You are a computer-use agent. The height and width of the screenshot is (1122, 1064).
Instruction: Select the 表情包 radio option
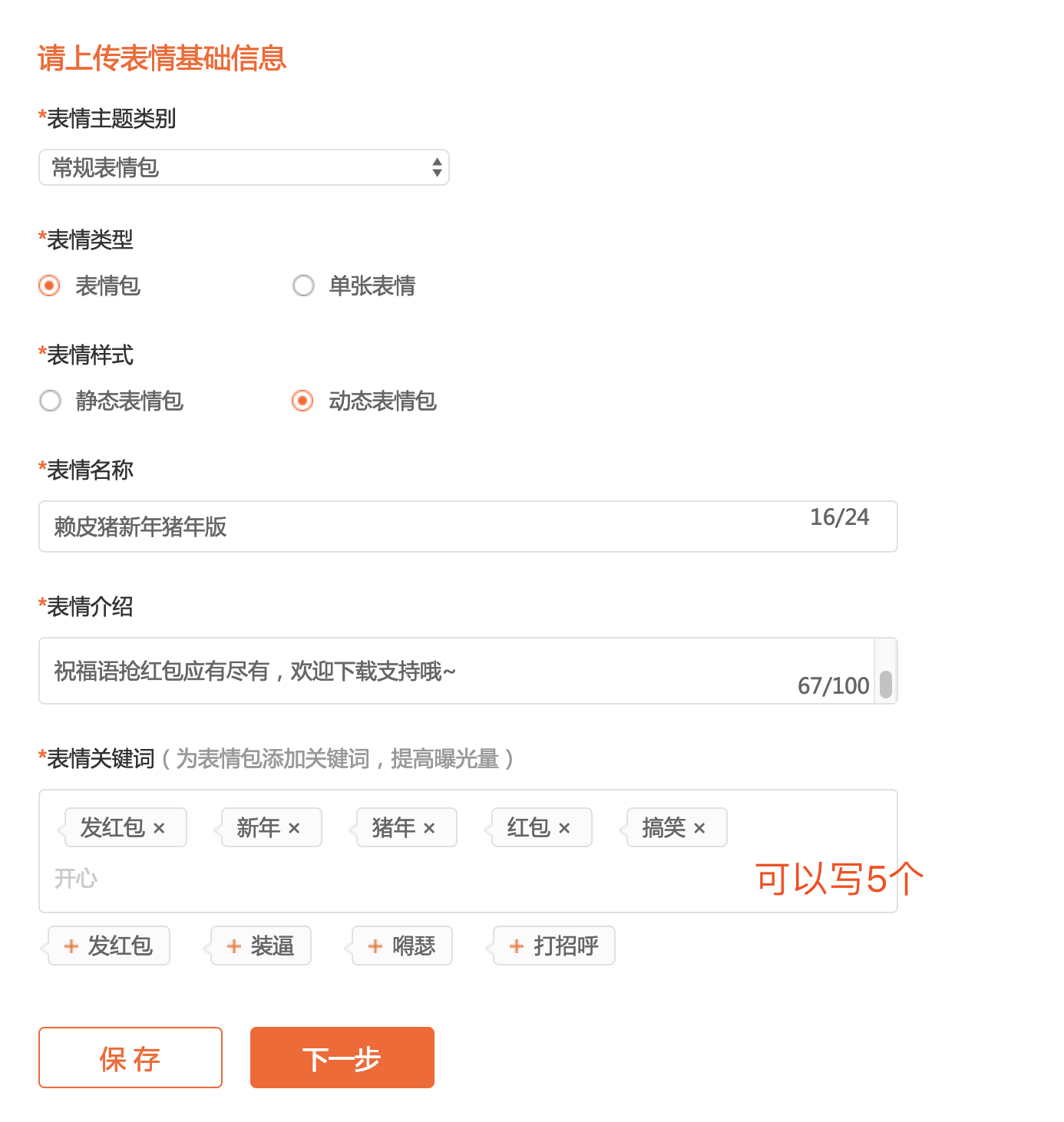[50, 286]
